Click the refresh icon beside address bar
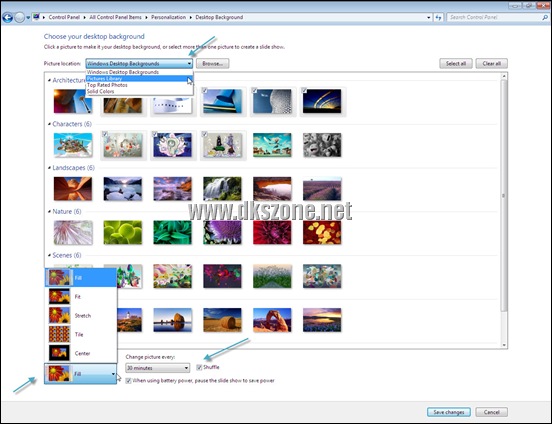 438,17
